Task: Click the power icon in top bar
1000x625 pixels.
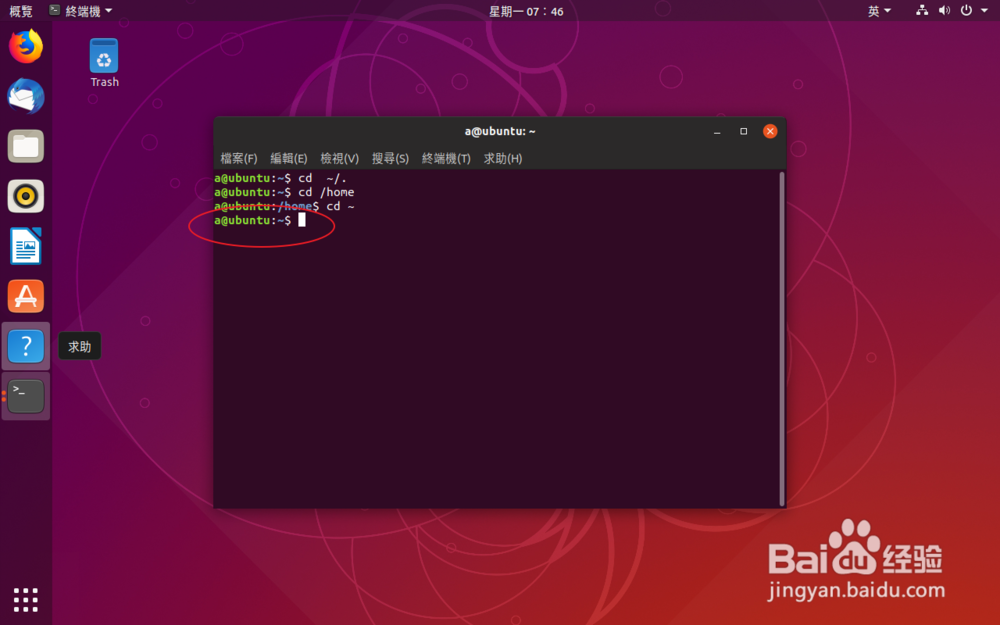Action: click(966, 10)
